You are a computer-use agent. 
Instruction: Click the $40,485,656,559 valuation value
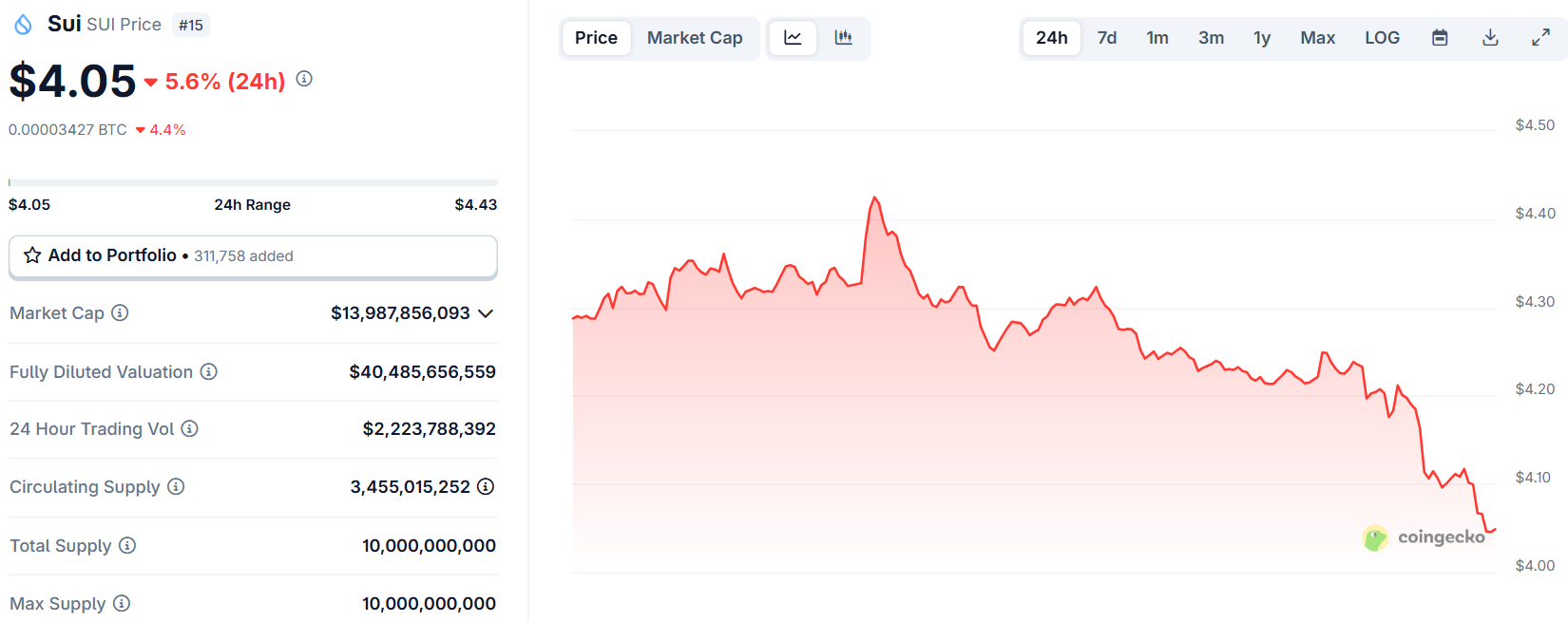[423, 372]
